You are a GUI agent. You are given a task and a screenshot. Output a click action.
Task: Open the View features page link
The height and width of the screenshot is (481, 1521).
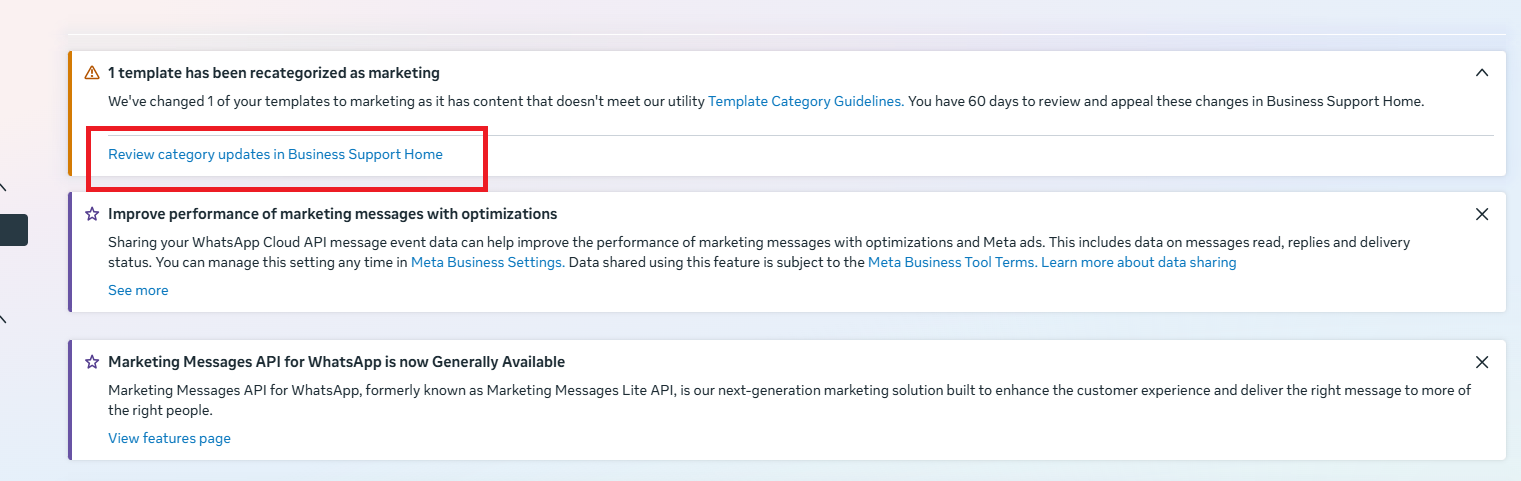tap(169, 438)
